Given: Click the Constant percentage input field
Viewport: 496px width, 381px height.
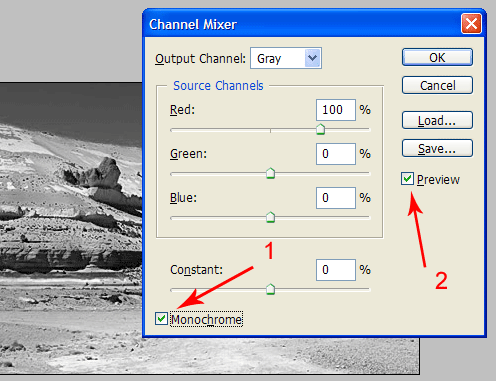Looking at the screenshot, I should pos(336,270).
